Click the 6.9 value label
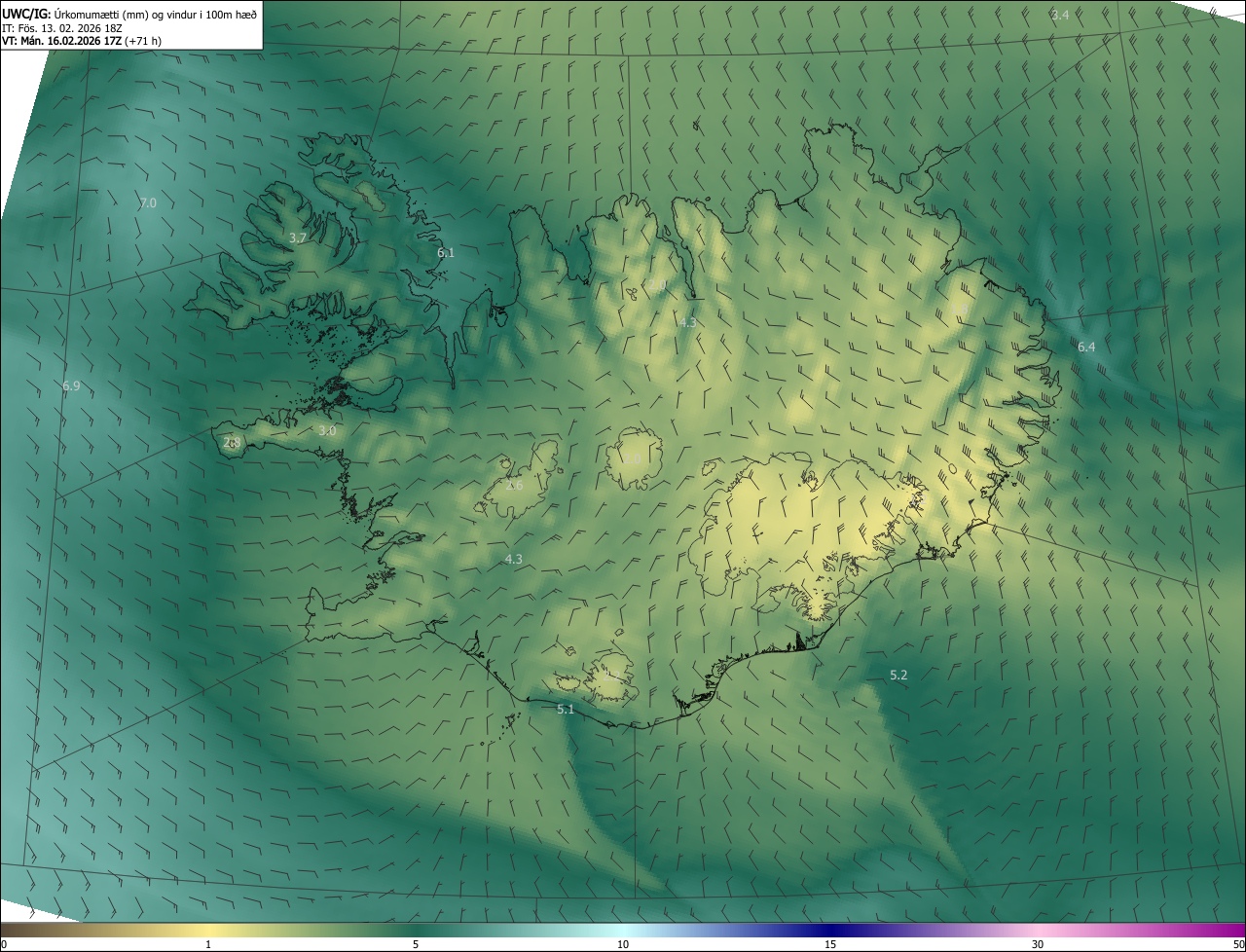This screenshot has width=1246, height=952. [71, 385]
